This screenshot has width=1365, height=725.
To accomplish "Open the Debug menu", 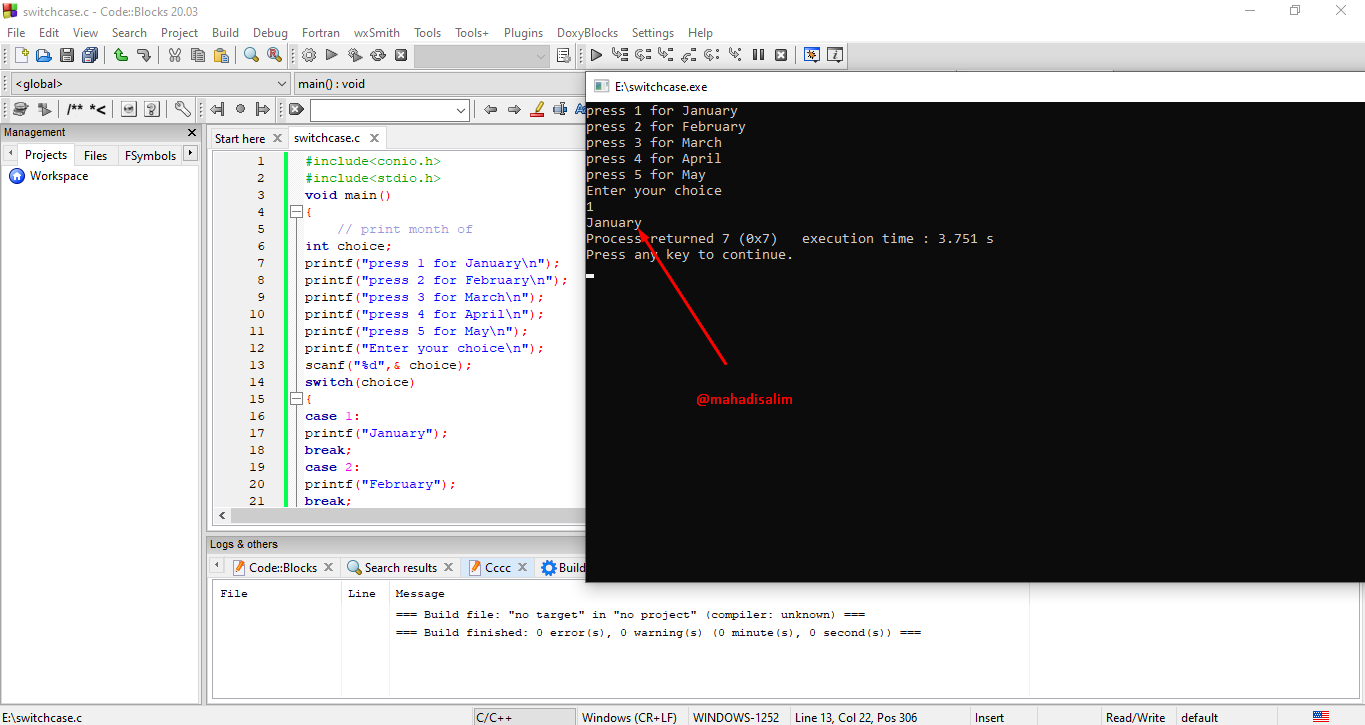I will (270, 33).
